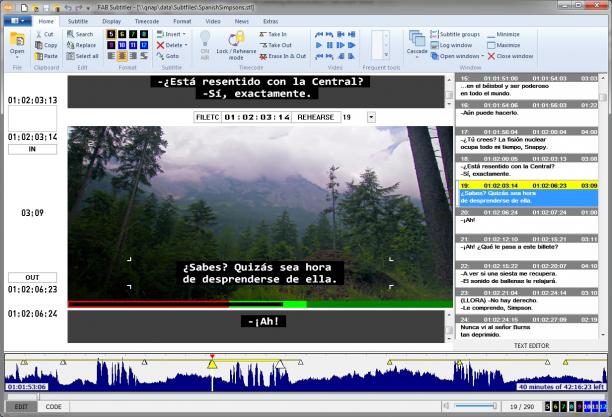612x417 pixels.
Task: Expand the Open windows dropdown
Action: [x=482, y=56]
